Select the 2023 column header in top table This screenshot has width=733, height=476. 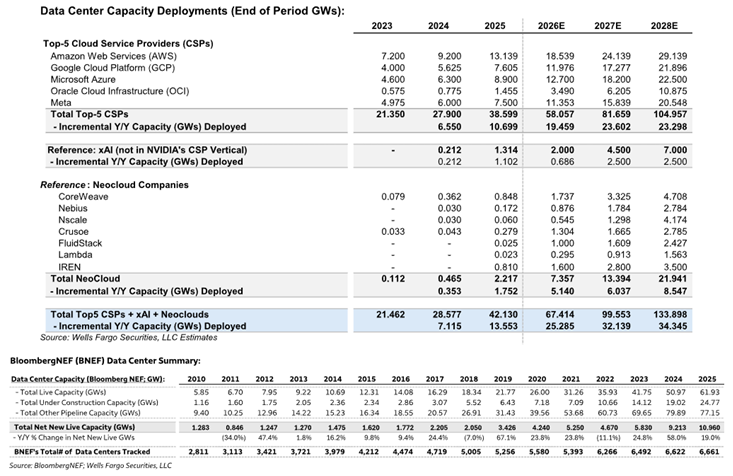tap(382, 26)
